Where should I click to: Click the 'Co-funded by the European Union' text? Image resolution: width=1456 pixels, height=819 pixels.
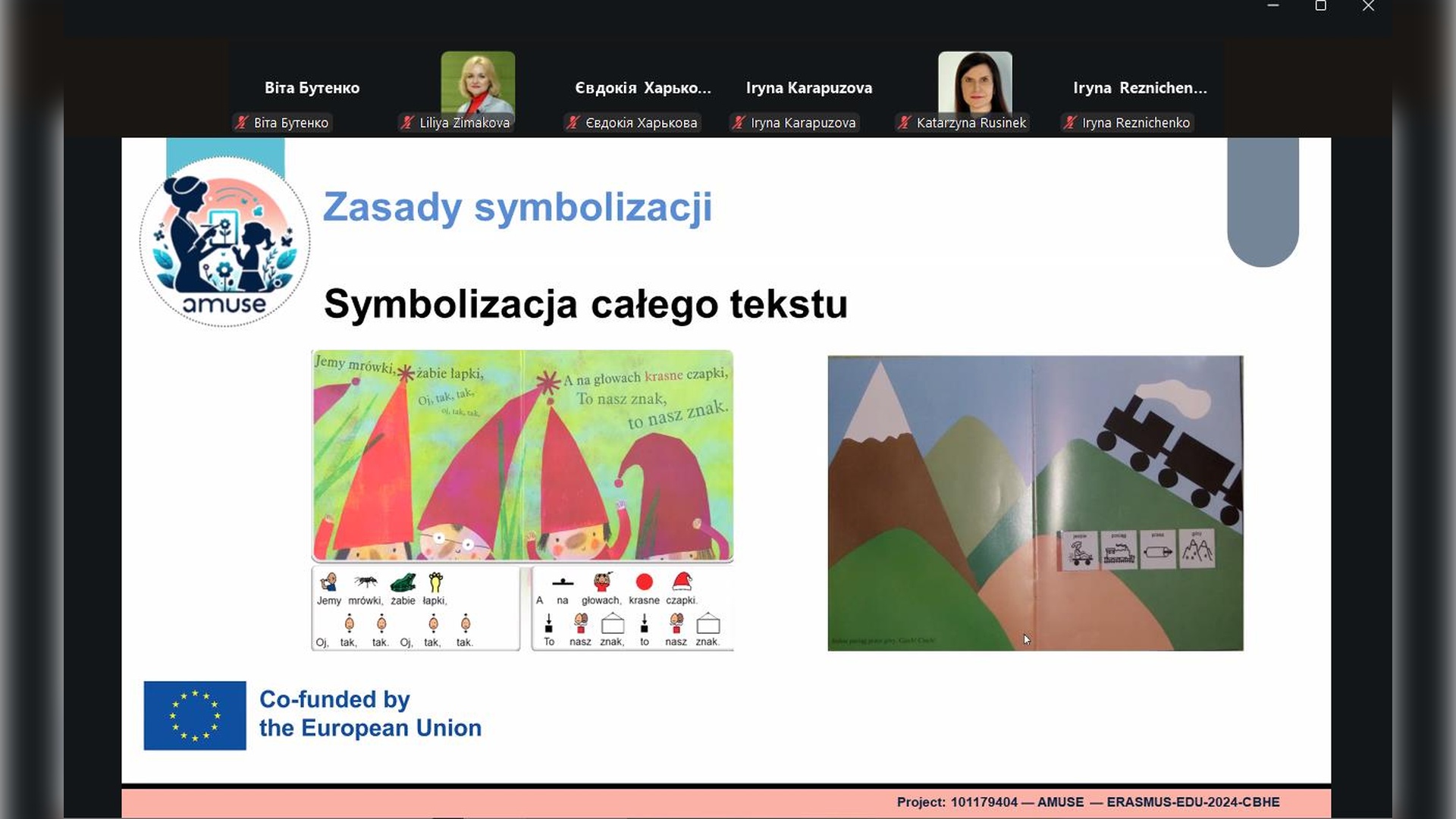[x=370, y=714]
